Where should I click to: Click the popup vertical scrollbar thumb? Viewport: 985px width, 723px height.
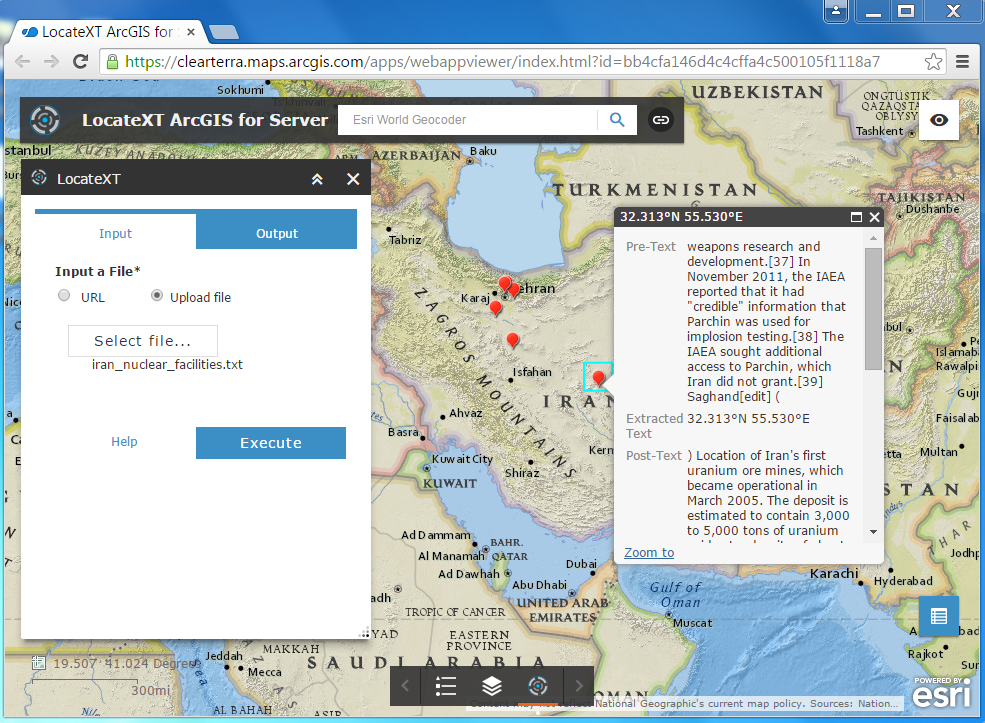pyautogui.click(x=873, y=309)
